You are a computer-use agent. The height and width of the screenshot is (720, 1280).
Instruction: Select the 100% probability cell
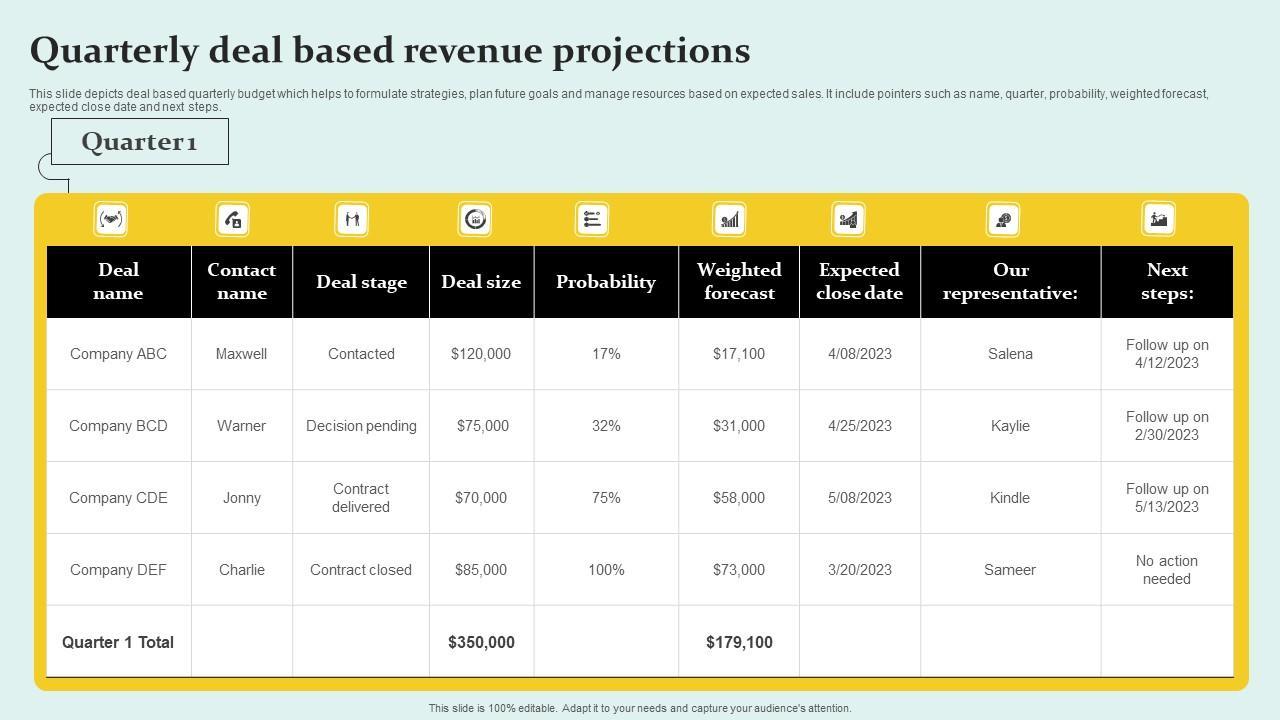coord(606,570)
